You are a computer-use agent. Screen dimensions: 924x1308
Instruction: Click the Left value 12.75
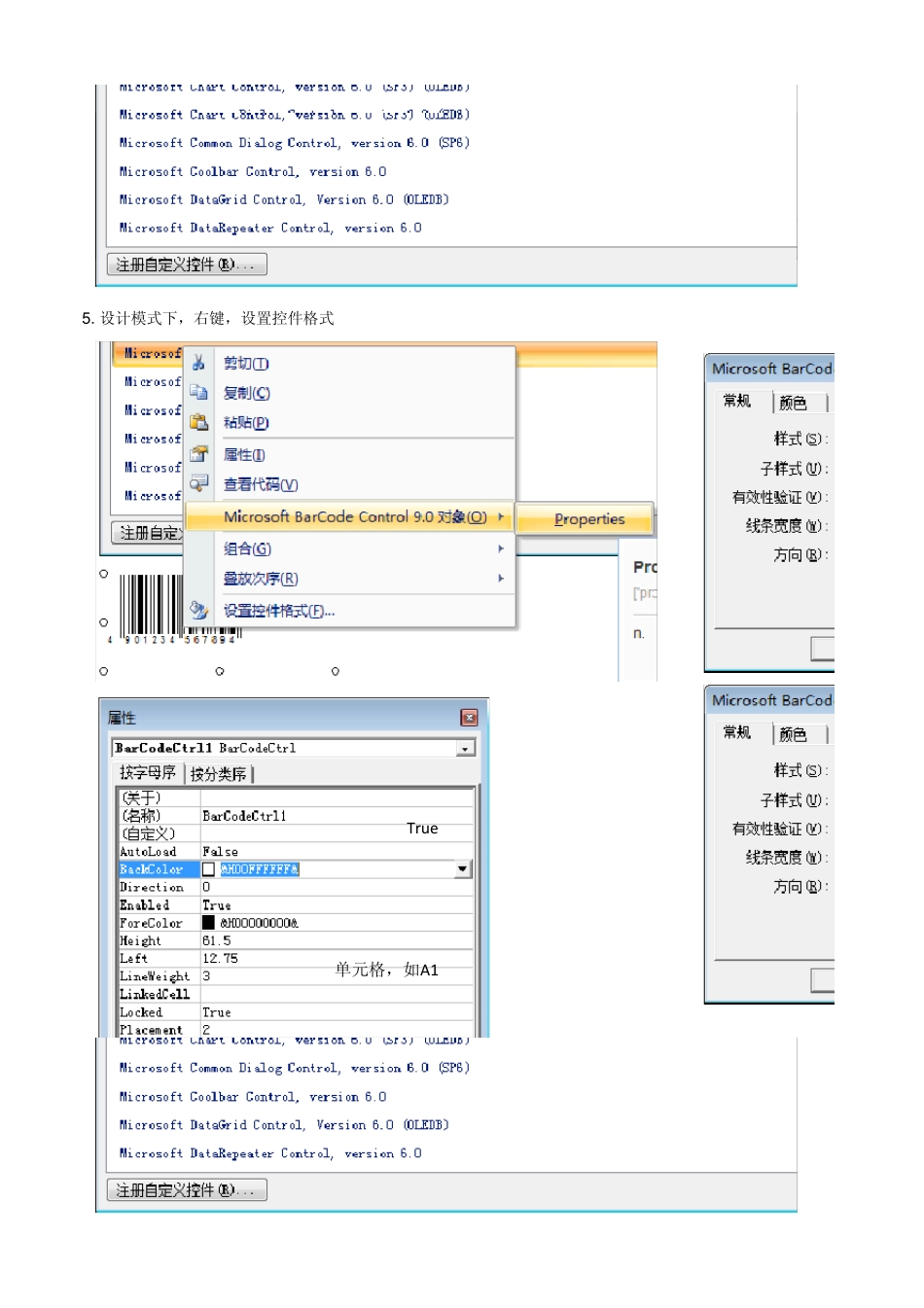[x=220, y=959]
